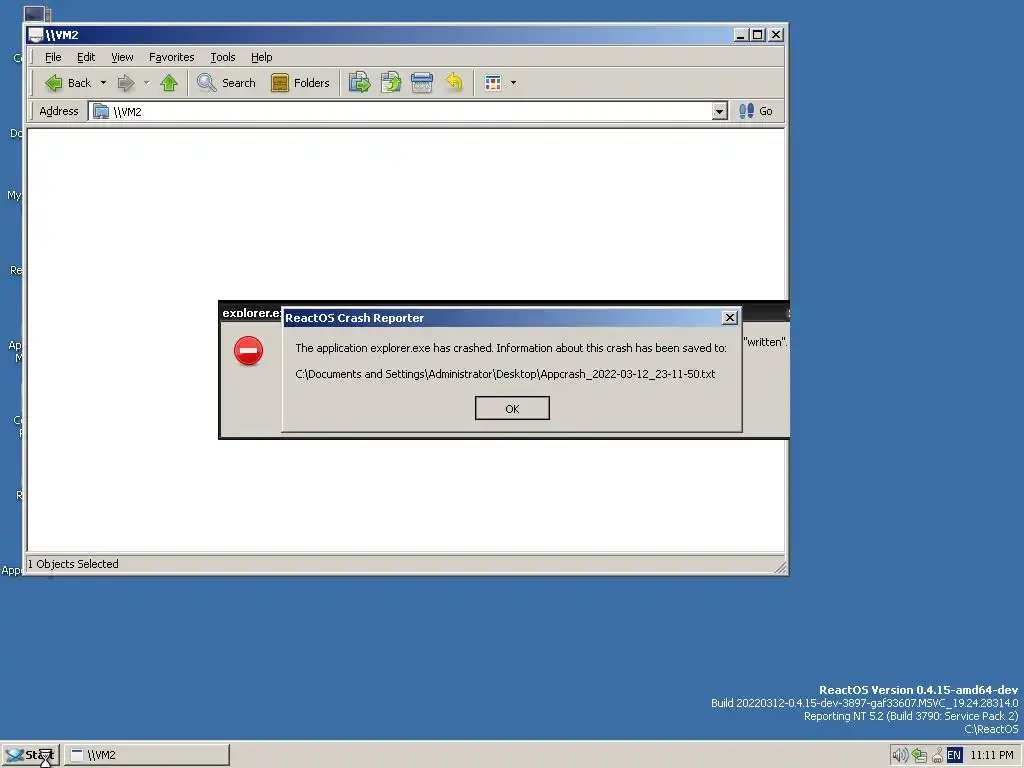Click the red error stop icon
The image size is (1024, 768).
(248, 351)
